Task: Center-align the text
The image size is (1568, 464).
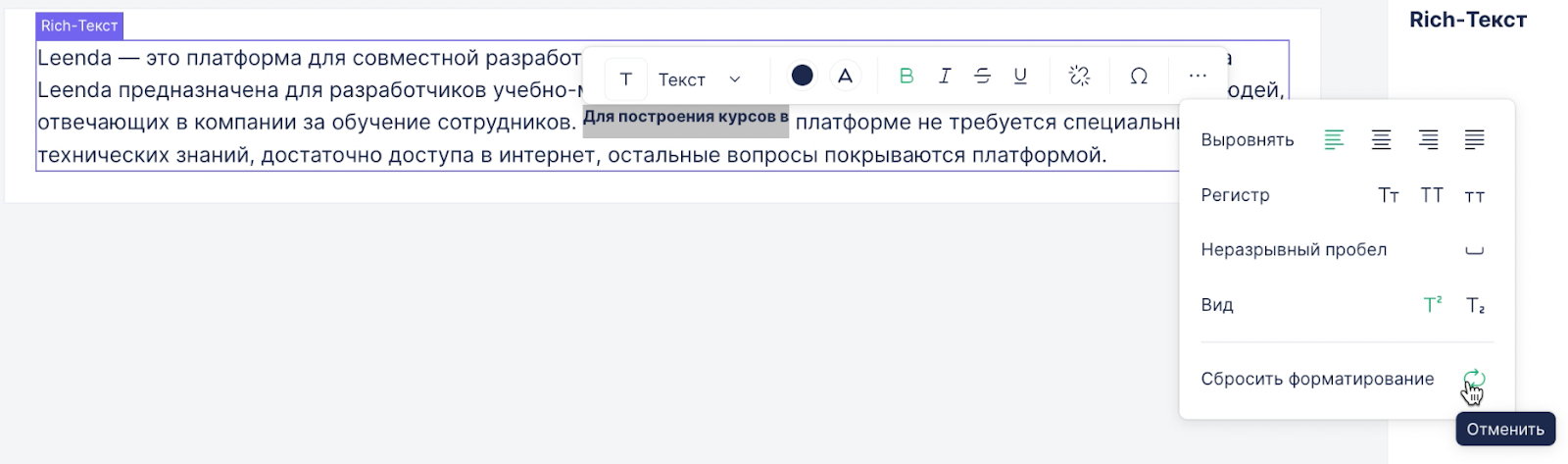Action: pos(1381,140)
